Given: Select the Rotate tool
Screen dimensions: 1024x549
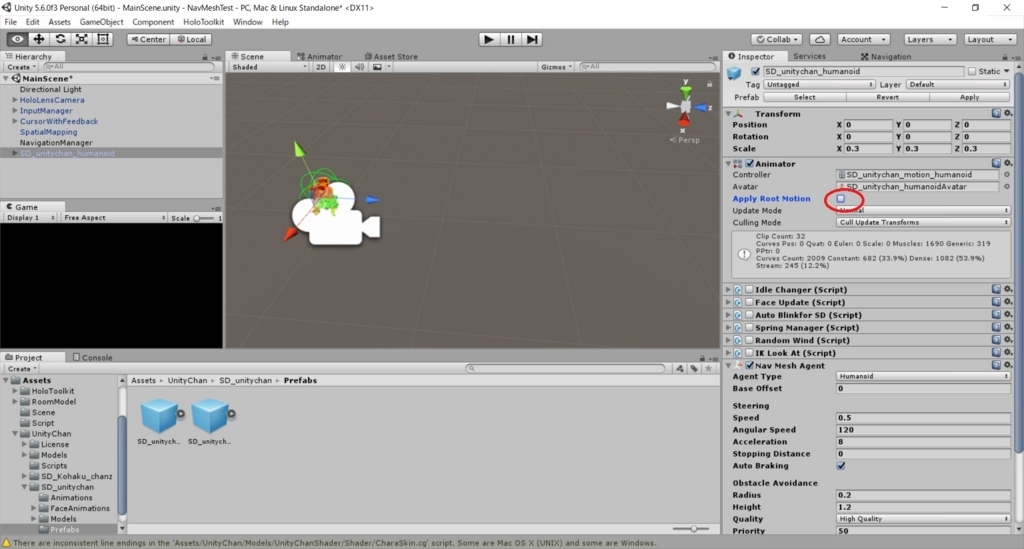Looking at the screenshot, I should 60,39.
